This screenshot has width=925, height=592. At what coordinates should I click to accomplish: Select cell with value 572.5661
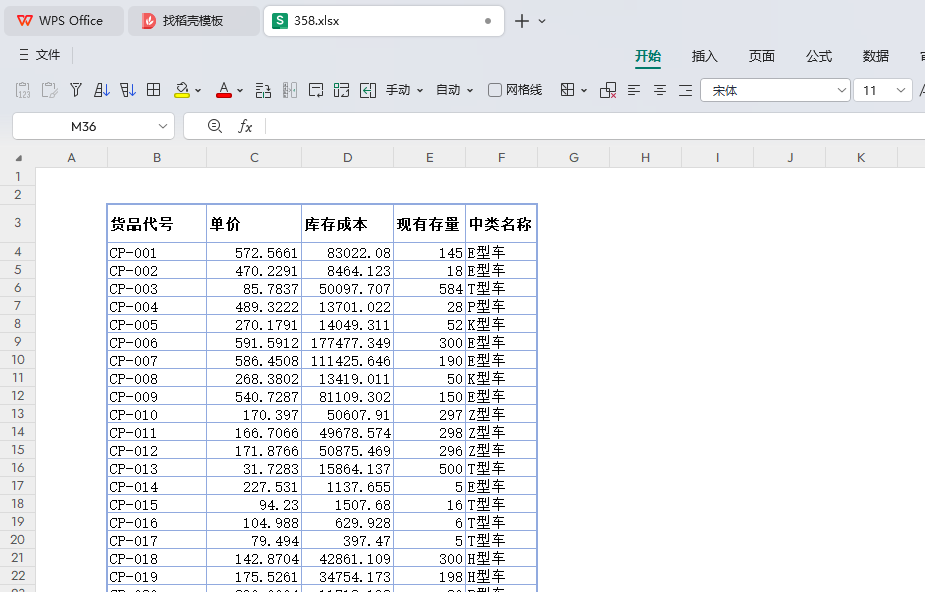[x=254, y=252]
